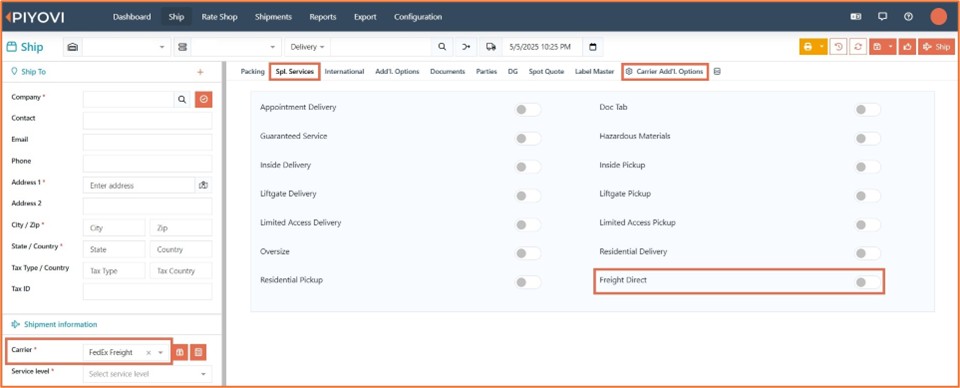Open Configuration in the top menu
960x388 pixels.
pyautogui.click(x=418, y=17)
